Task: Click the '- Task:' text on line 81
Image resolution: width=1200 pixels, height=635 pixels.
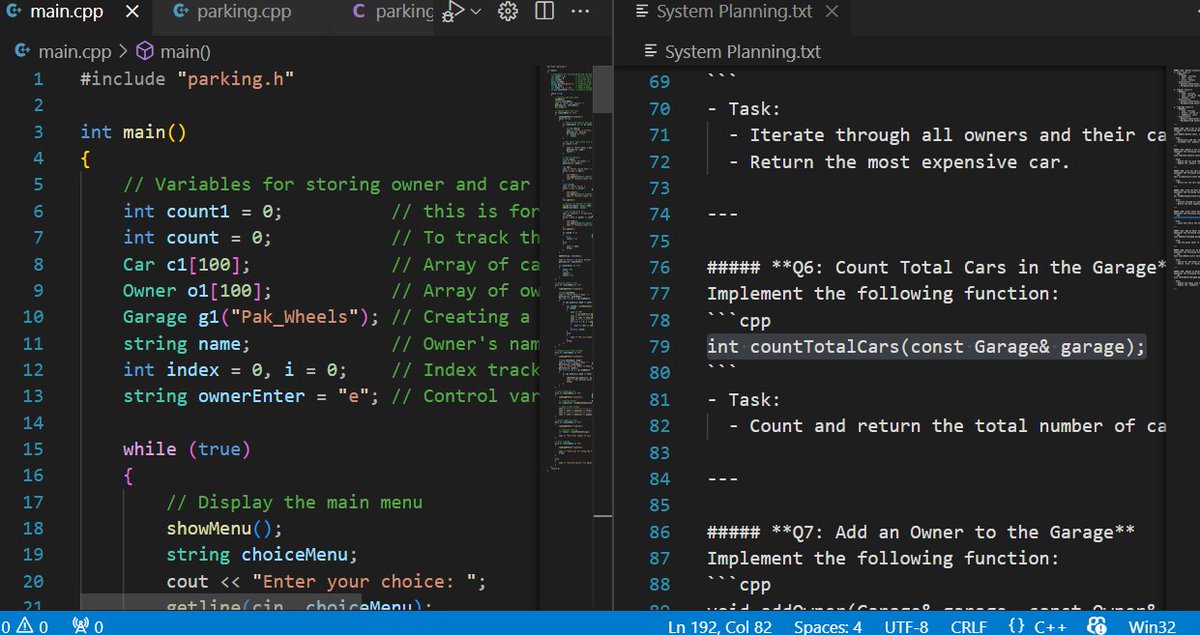Action: pos(744,399)
